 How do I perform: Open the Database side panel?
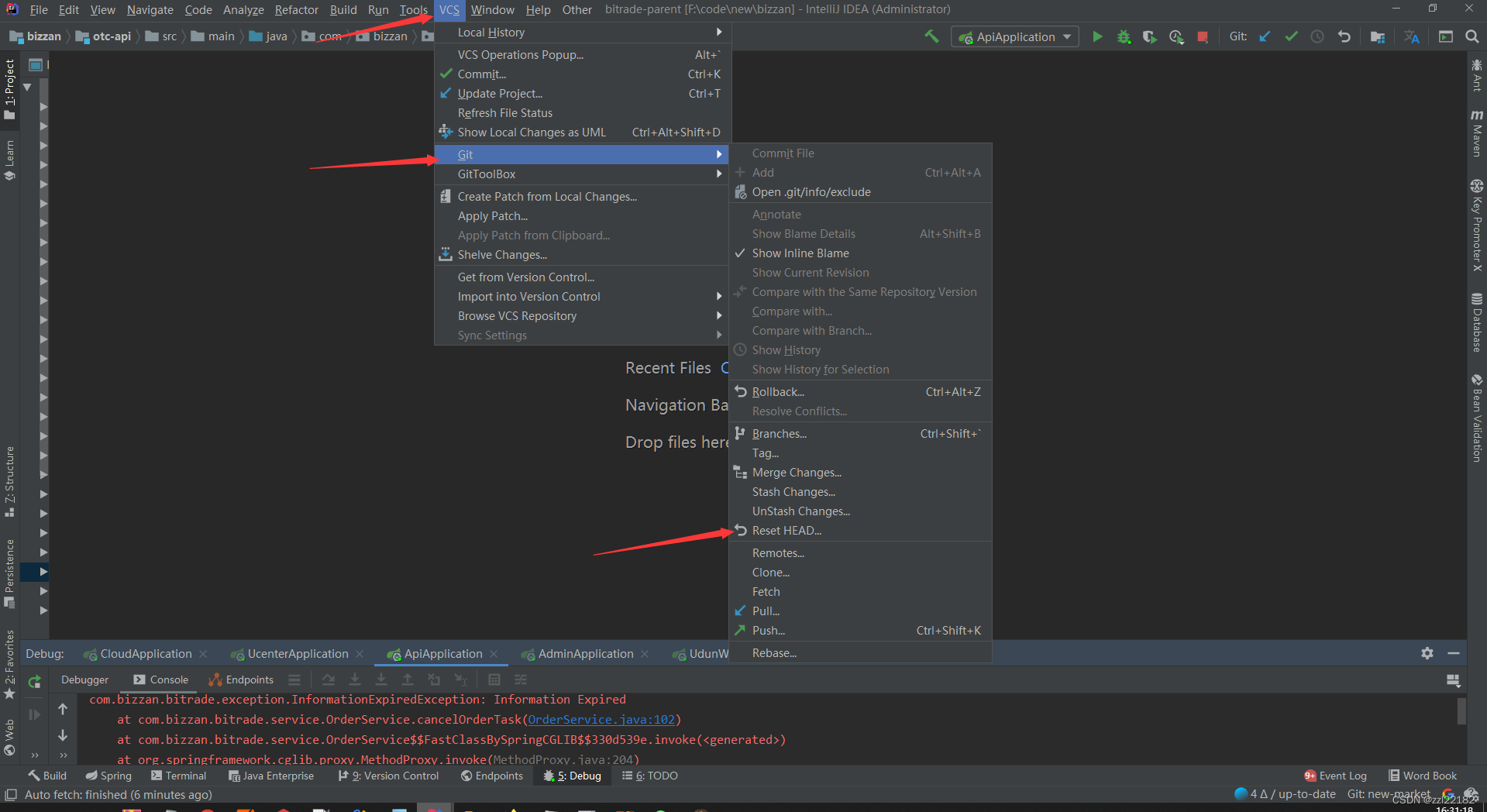click(x=1477, y=323)
